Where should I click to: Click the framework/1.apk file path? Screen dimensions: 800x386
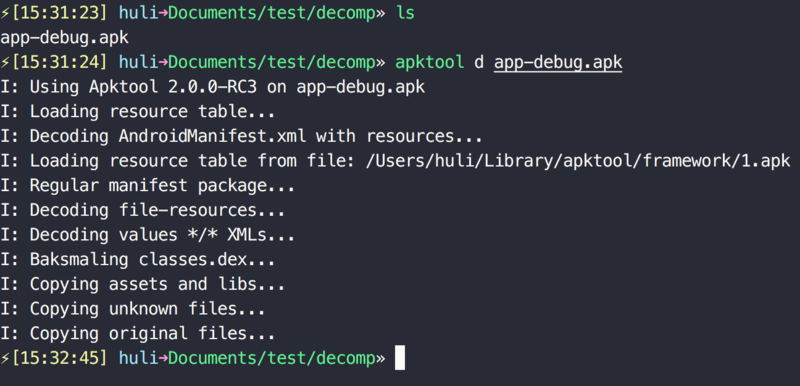pos(712,161)
